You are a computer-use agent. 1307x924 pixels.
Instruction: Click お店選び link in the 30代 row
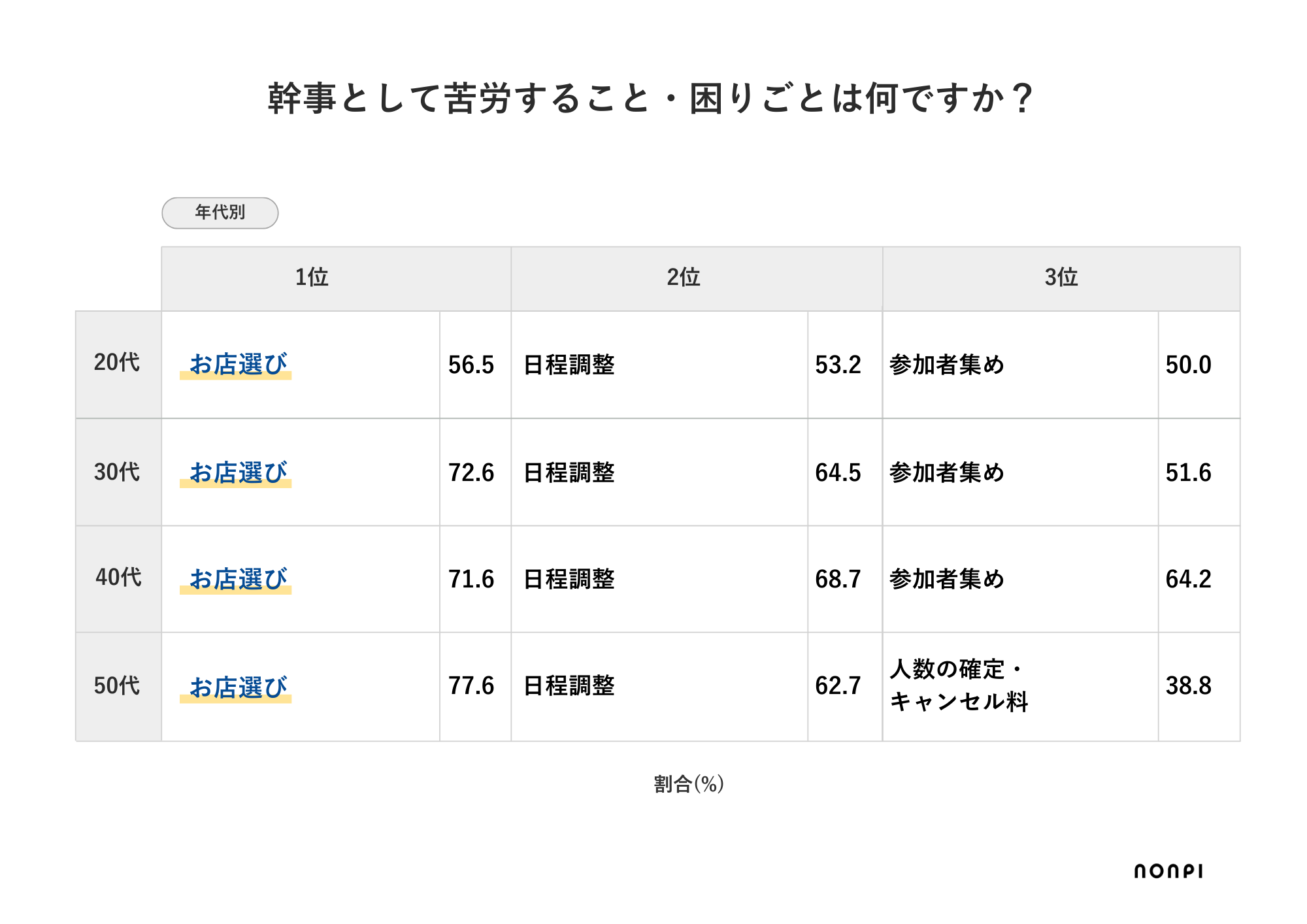[x=238, y=472]
